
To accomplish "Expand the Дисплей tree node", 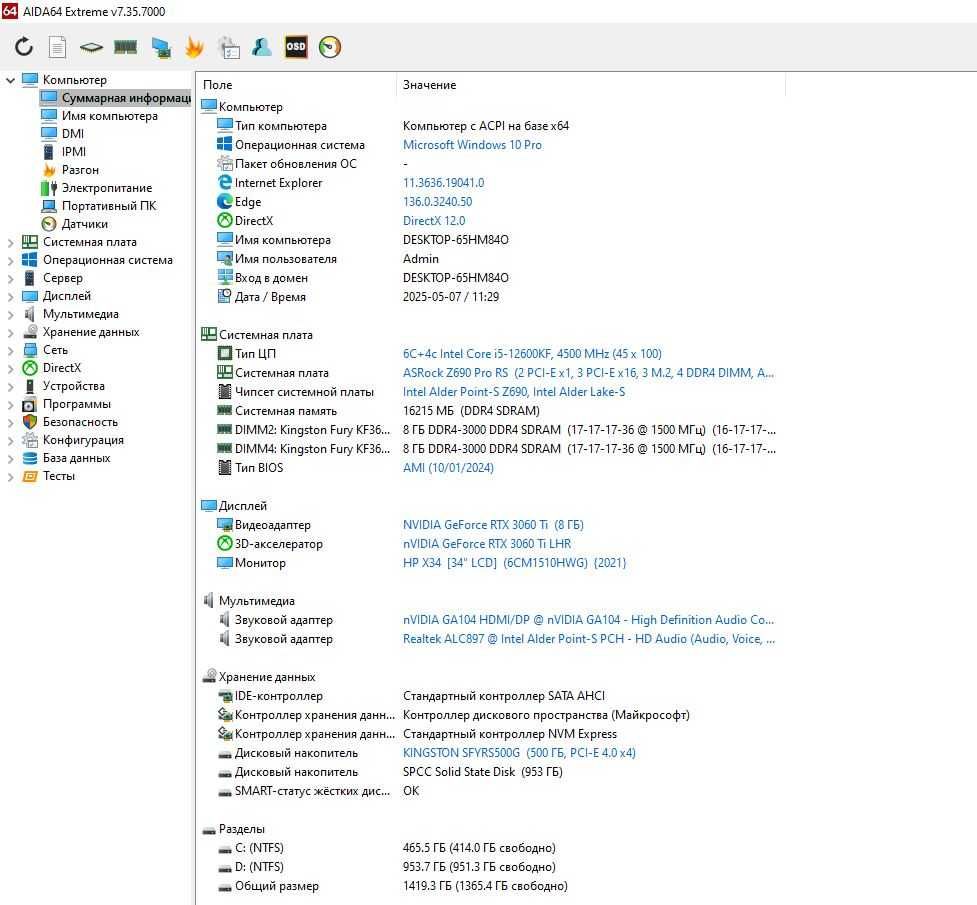I will (x=10, y=297).
